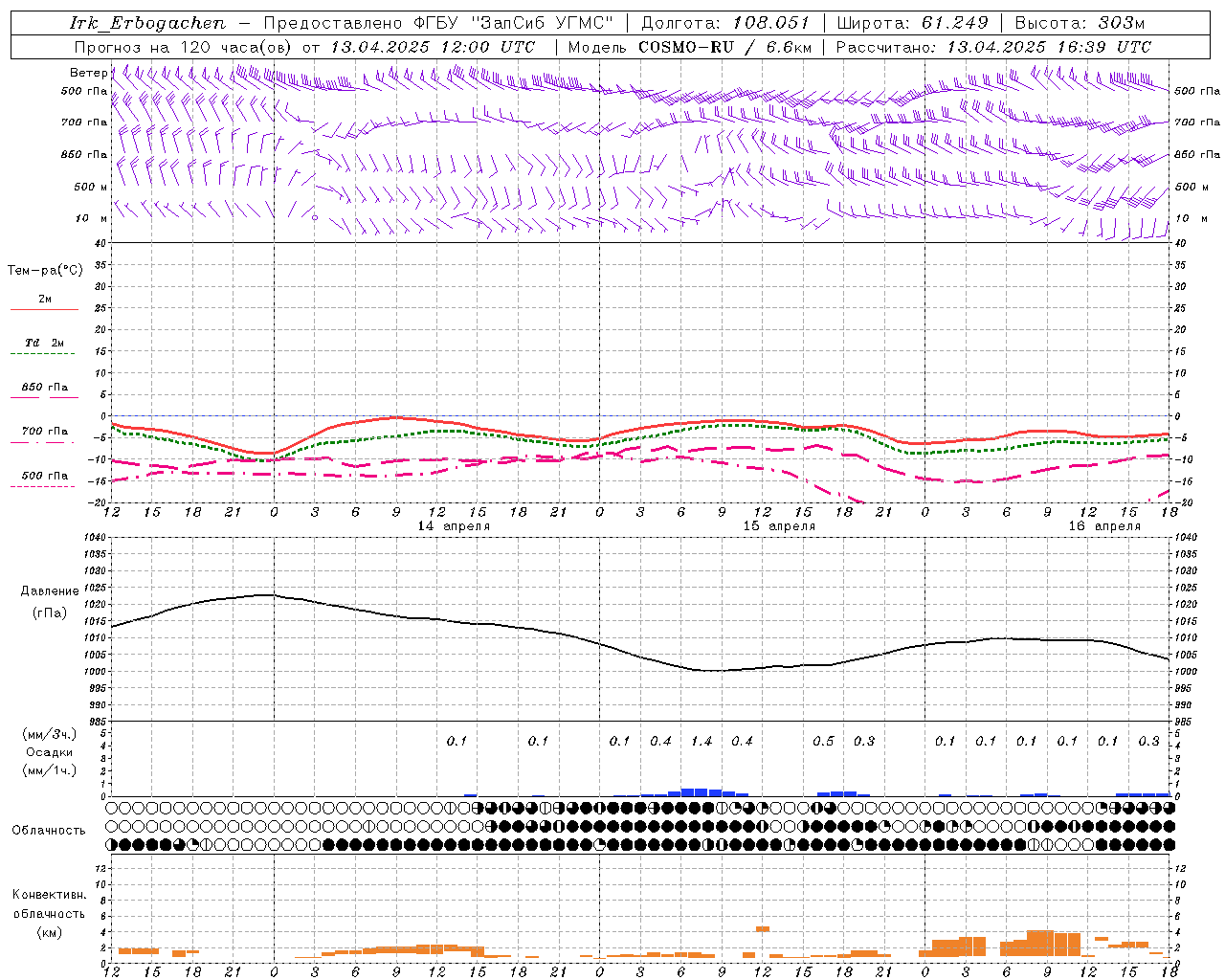Click "Прогноз на 120 часа(ов)" text
Image resolution: width=1225 pixels, height=980 pixels.
coord(185,47)
